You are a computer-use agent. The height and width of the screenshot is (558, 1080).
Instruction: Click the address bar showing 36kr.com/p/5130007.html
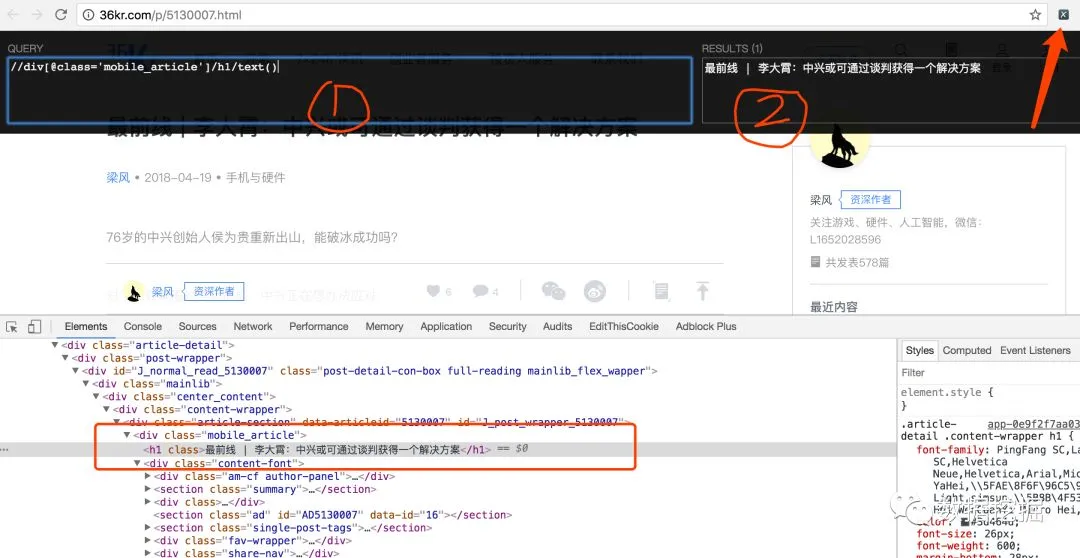[x=562, y=14]
